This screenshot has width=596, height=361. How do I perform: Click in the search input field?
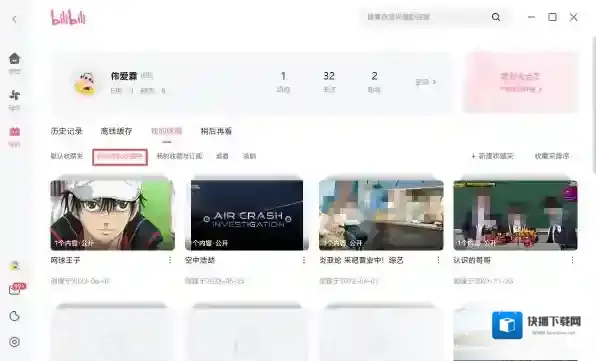click(x=424, y=17)
